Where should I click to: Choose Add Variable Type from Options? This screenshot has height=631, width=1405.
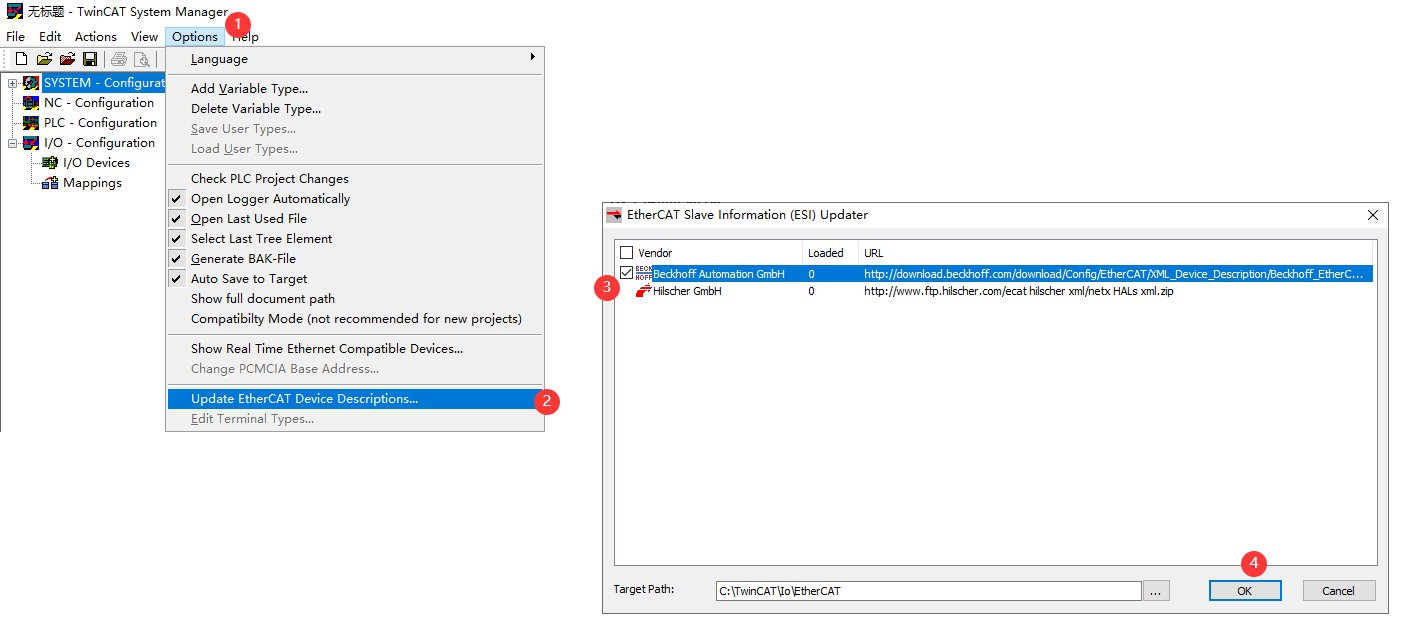[354, 89]
